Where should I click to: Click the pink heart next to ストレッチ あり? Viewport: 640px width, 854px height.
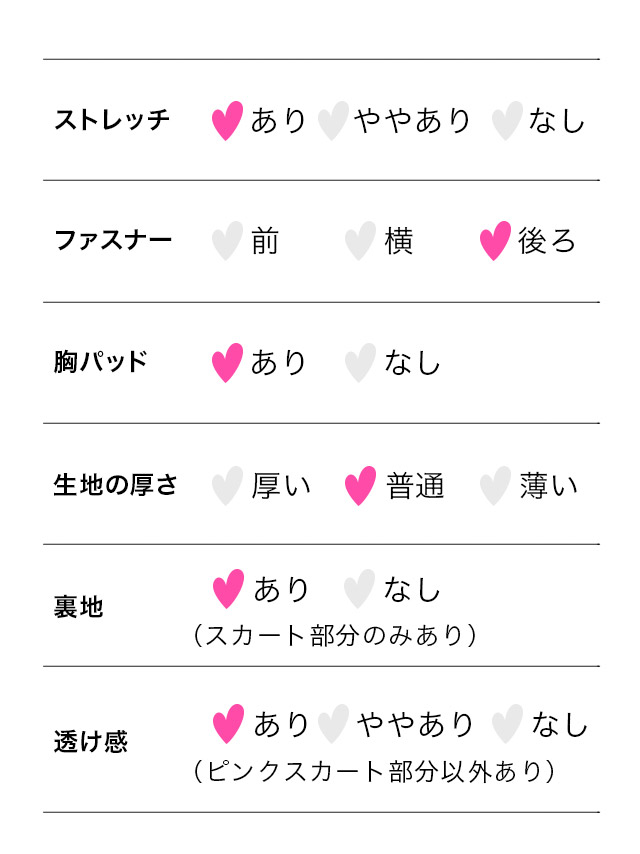227,120
